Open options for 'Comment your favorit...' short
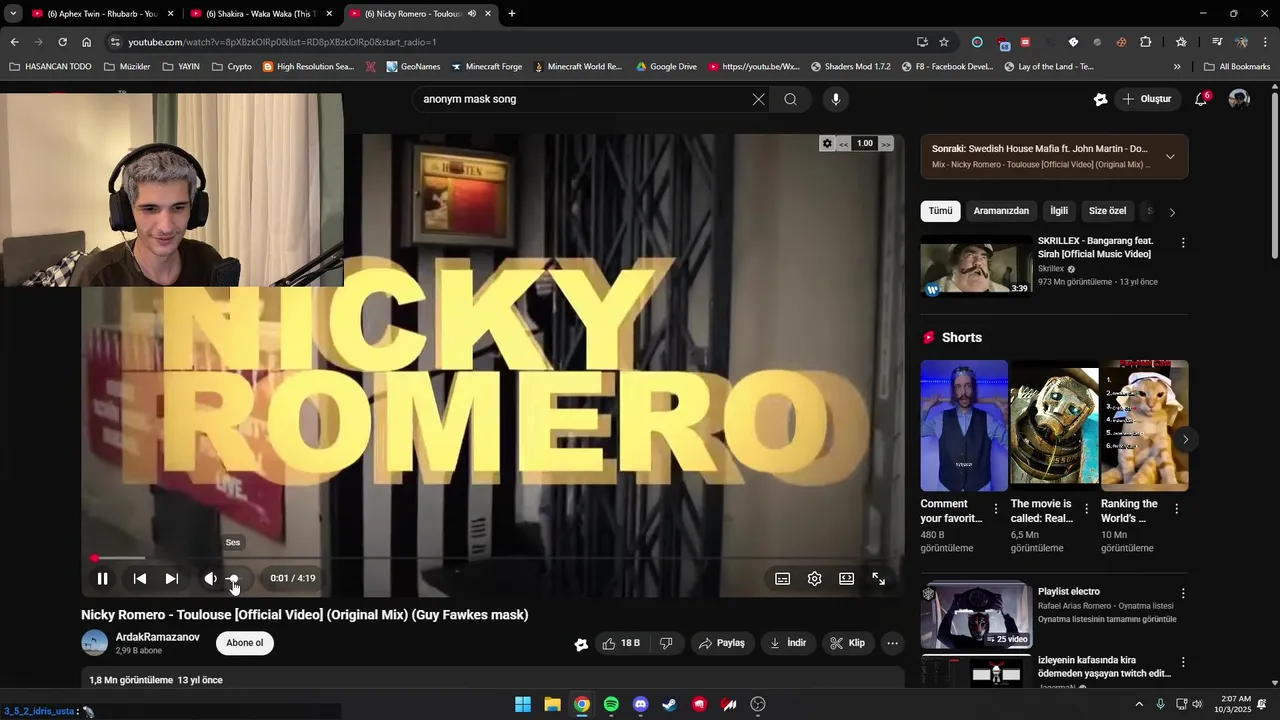1280x720 pixels. (995, 509)
